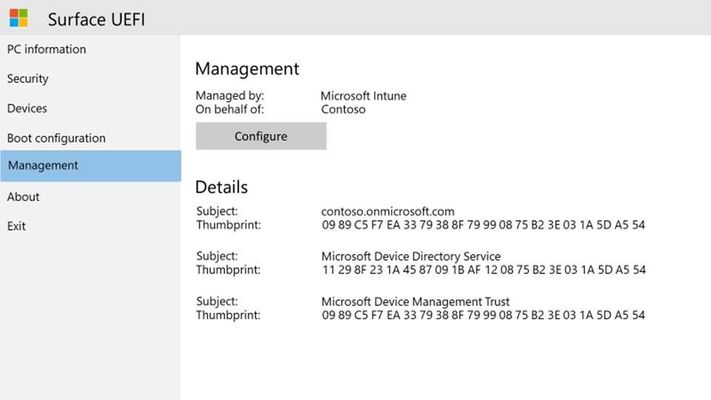Screen dimensions: 711x400
Task: Click the Management page heading
Action: click(247, 69)
